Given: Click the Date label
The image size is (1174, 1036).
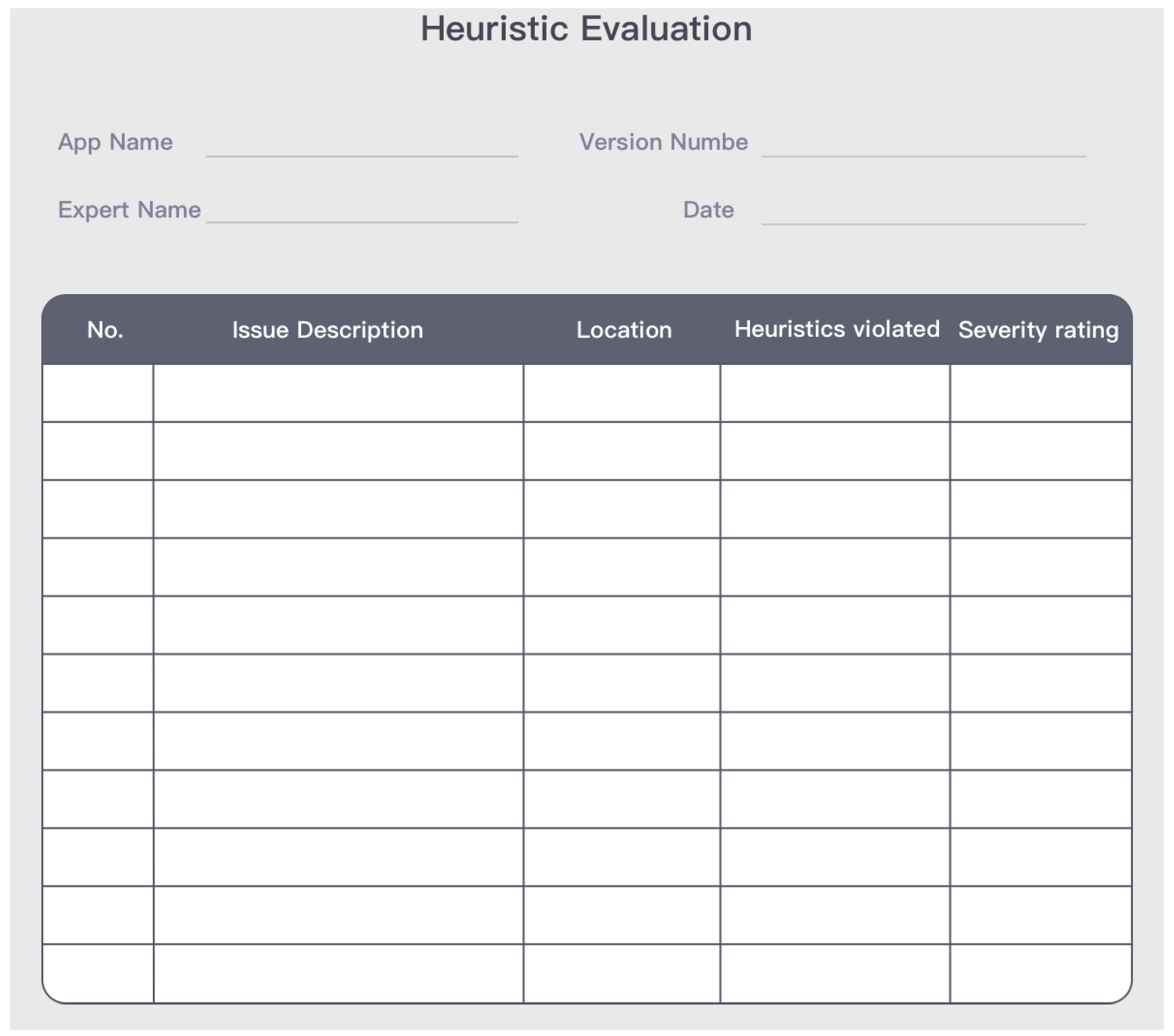Looking at the screenshot, I should pyautogui.click(x=708, y=209).
